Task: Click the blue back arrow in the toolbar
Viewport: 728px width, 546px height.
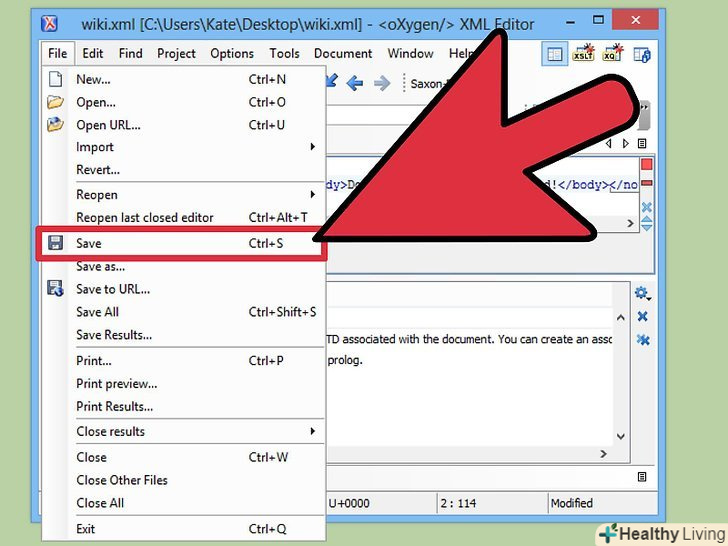Action: 355,84
